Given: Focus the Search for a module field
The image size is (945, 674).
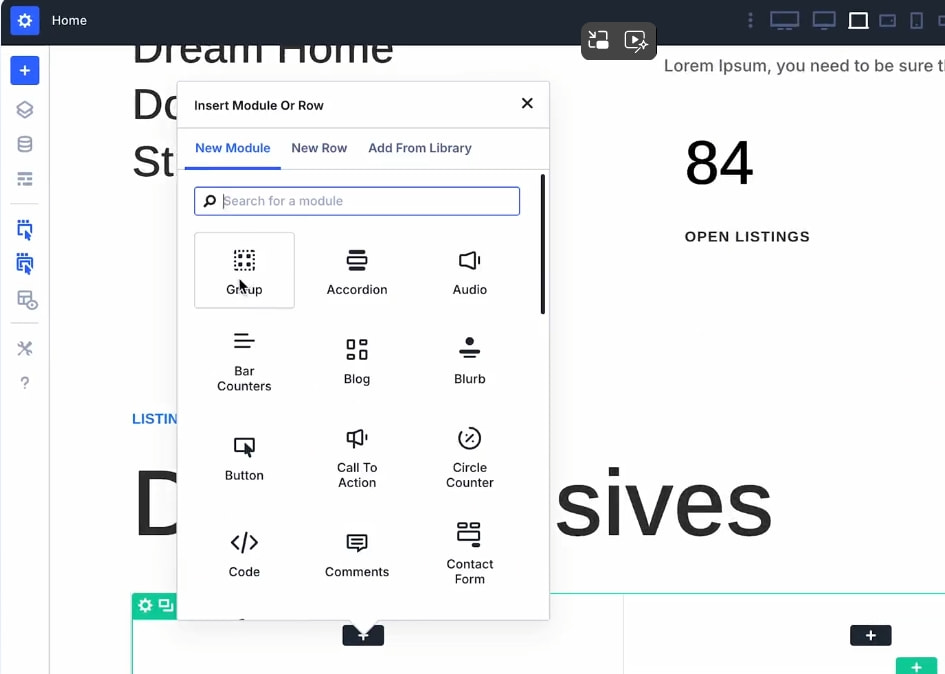Looking at the screenshot, I should point(357,201).
